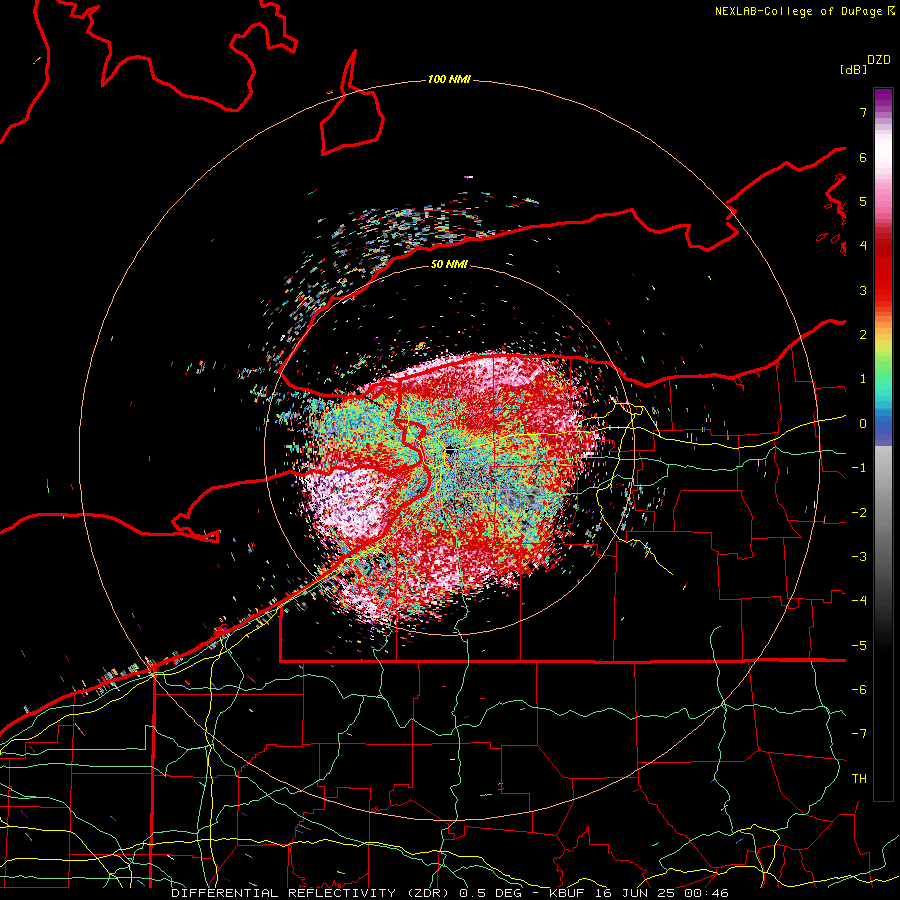Image resolution: width=900 pixels, height=900 pixels.
Task: Click the 6 value on color scale
Action: 863,157
